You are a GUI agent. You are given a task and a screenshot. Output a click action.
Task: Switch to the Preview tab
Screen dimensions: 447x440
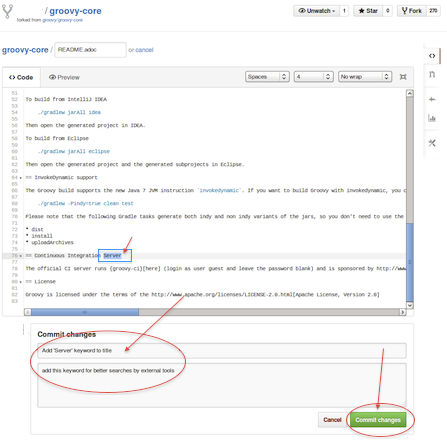(64, 77)
